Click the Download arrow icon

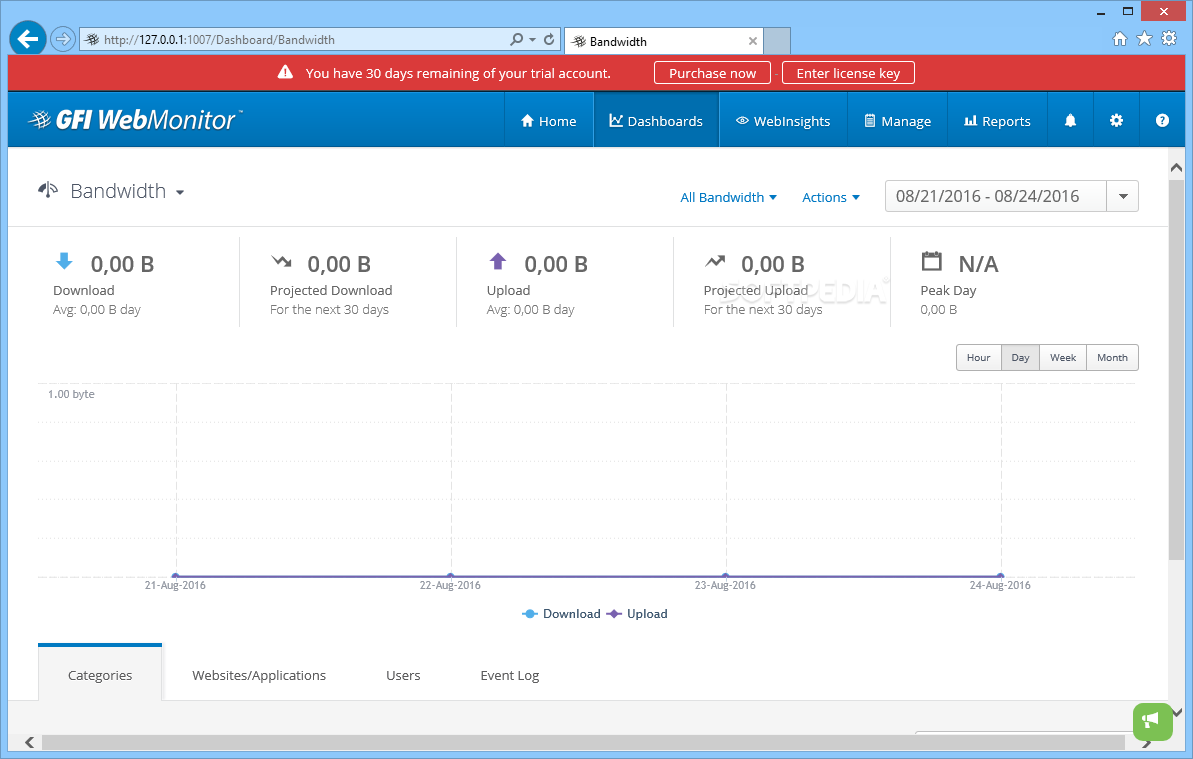pos(64,262)
